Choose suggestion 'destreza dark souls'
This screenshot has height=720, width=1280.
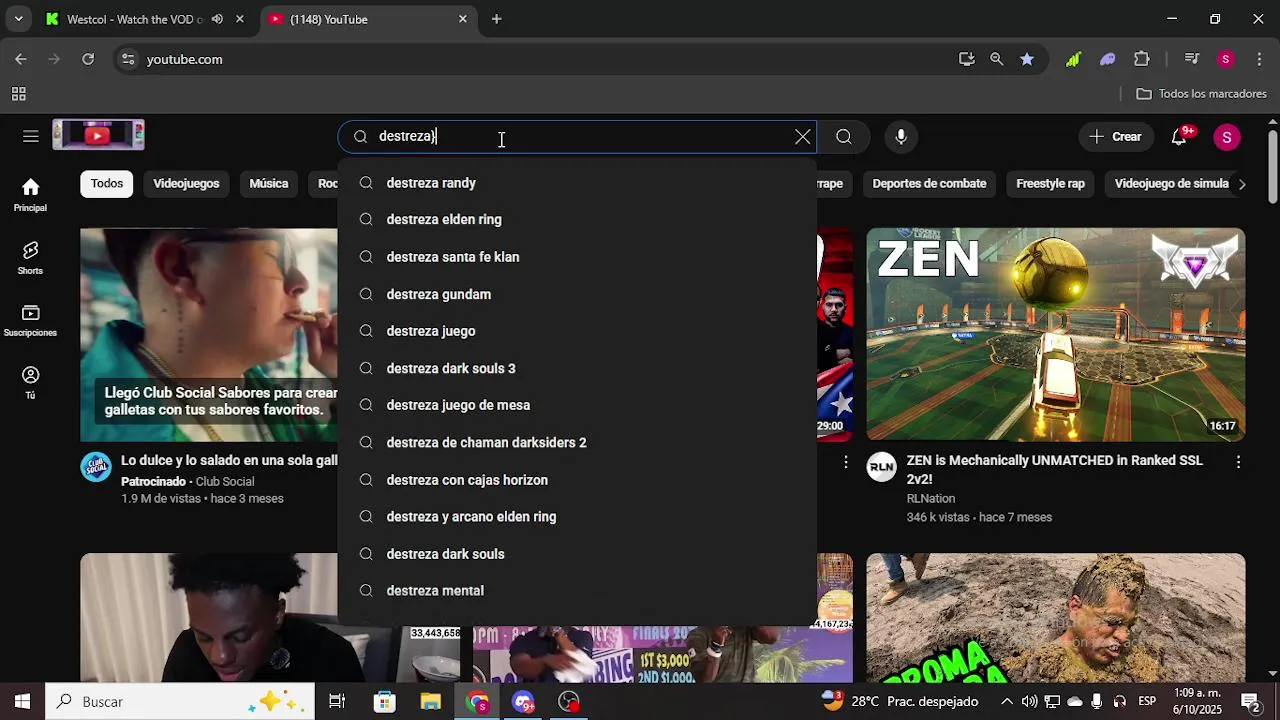tap(577, 554)
